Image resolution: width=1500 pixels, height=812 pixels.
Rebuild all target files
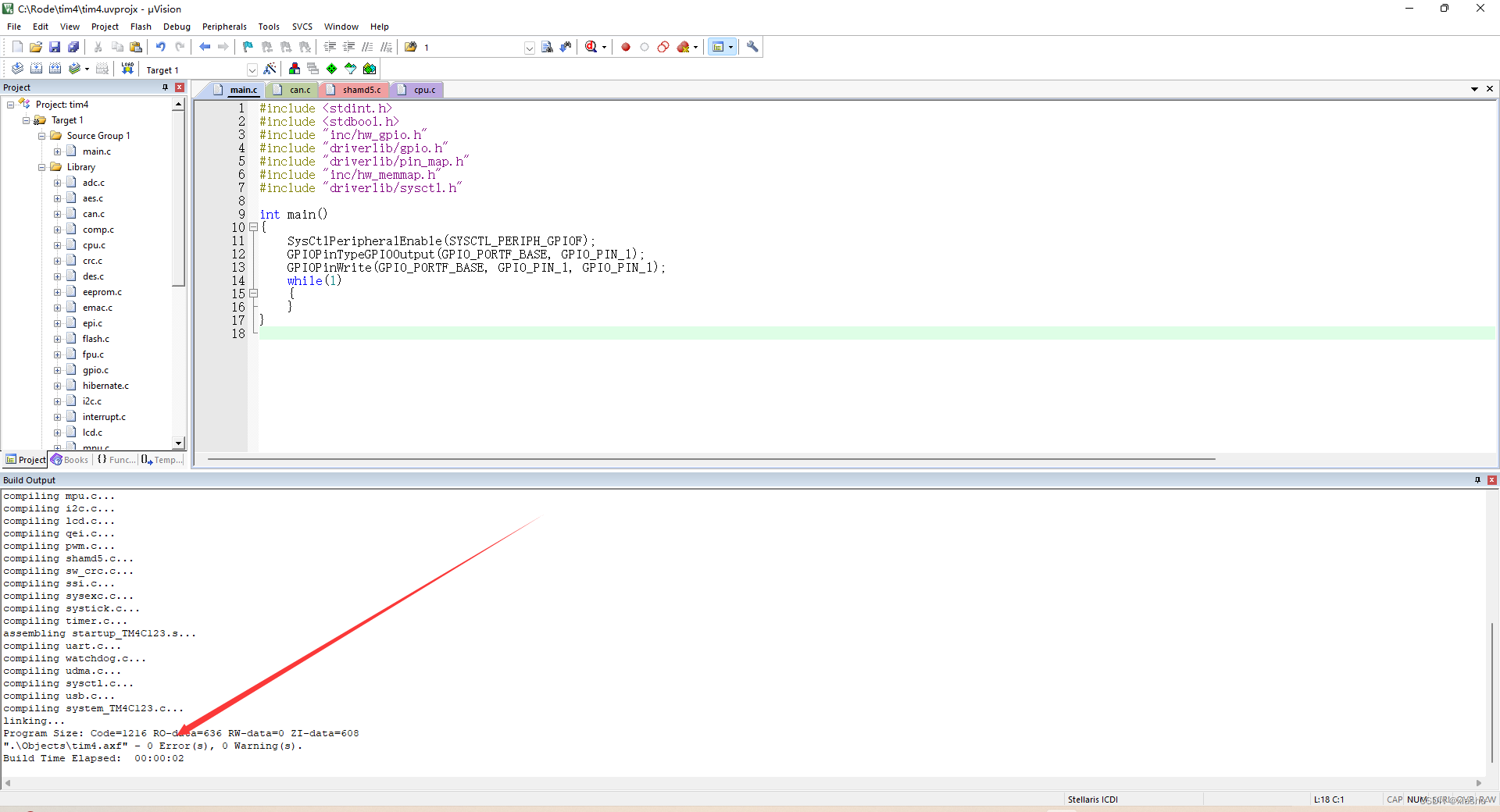click(55, 69)
